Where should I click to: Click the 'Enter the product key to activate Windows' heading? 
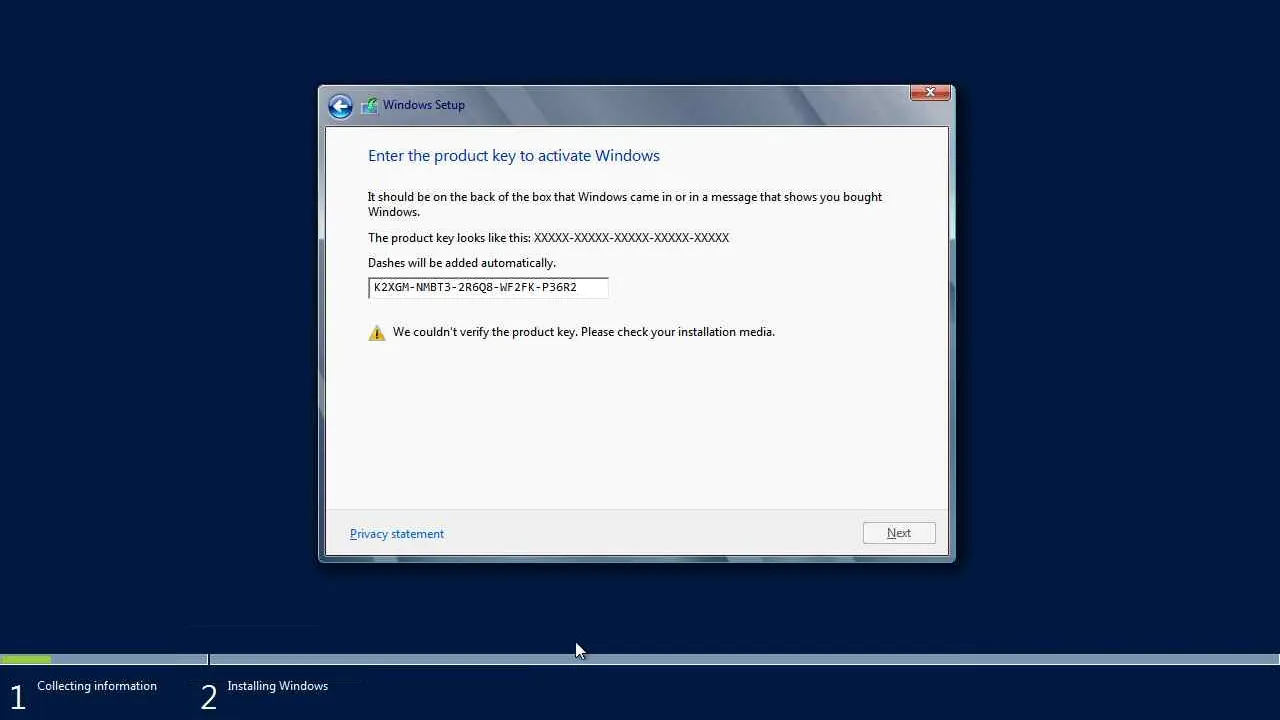(514, 156)
